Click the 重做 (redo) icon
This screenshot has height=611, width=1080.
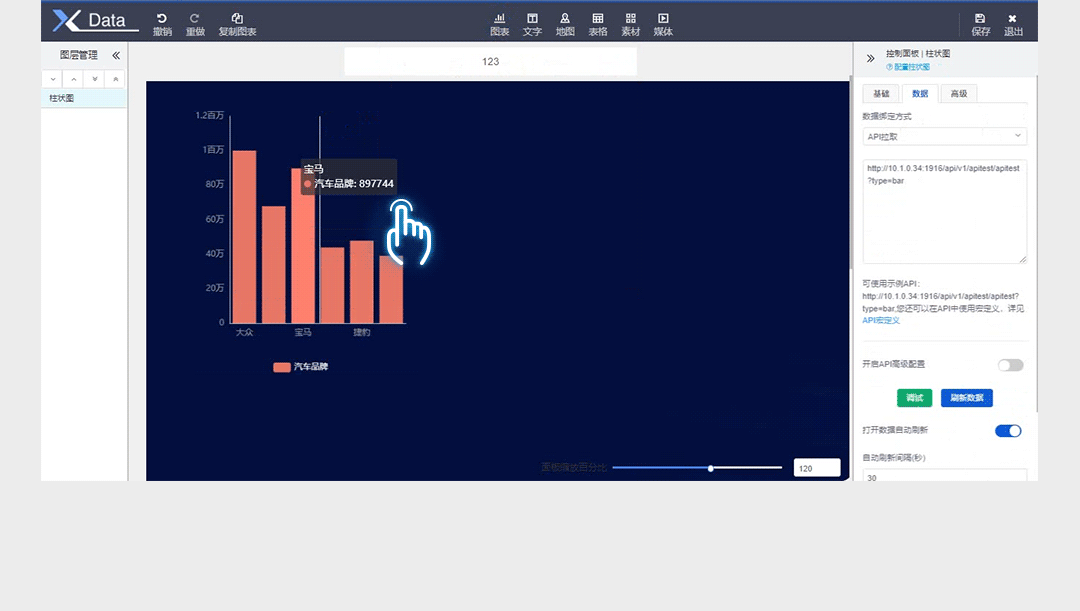195,19
